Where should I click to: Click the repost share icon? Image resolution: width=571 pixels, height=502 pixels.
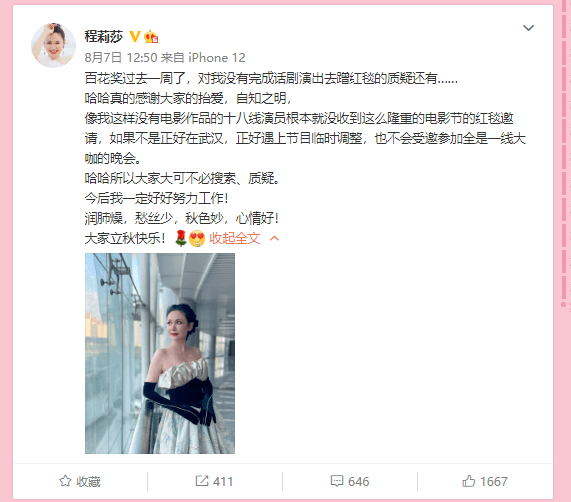click(x=202, y=481)
